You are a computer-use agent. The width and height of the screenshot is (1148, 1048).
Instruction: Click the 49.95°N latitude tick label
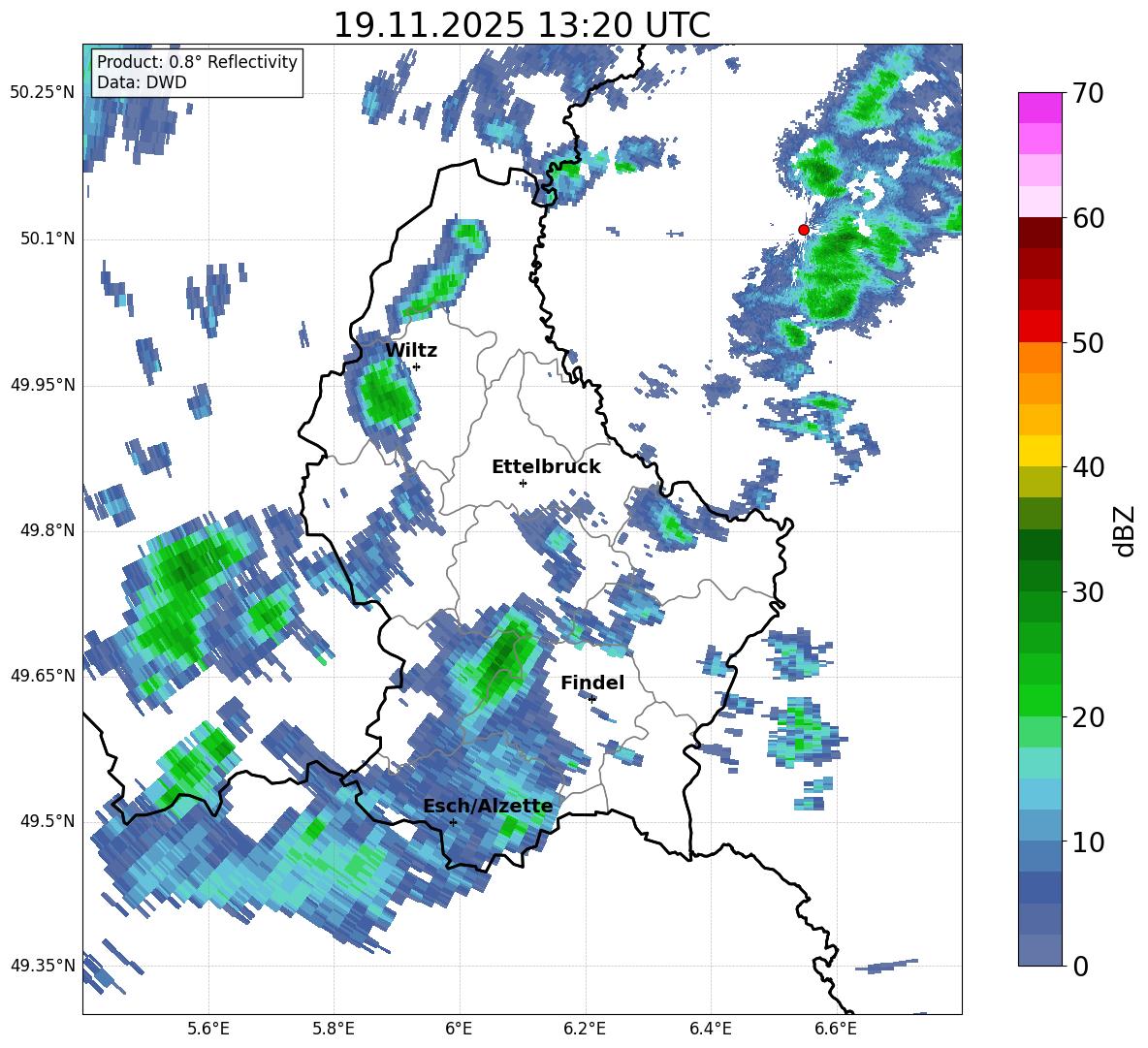[43, 385]
